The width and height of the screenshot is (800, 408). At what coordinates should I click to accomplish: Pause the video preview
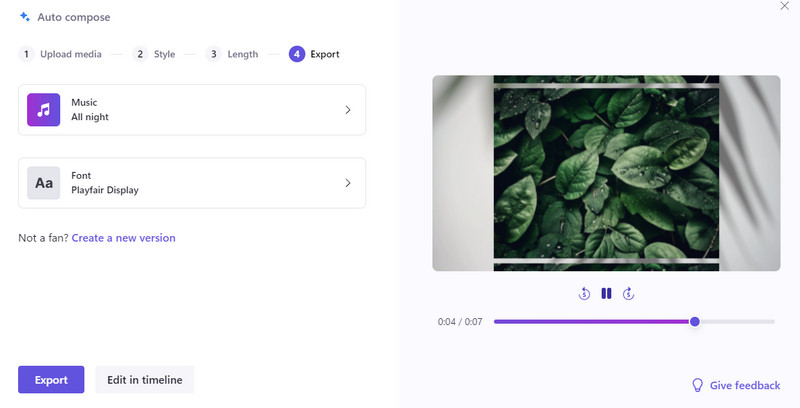pyautogui.click(x=606, y=294)
